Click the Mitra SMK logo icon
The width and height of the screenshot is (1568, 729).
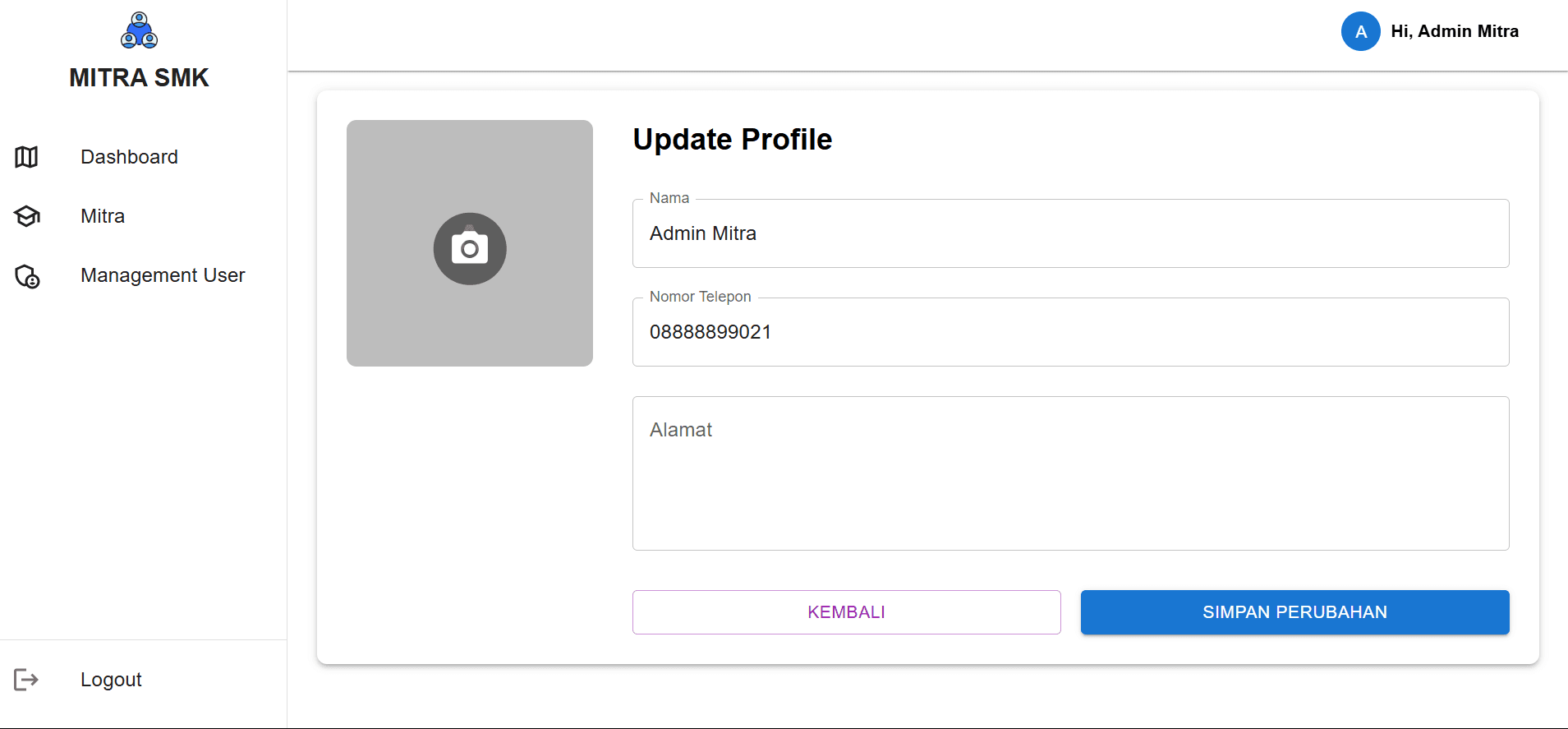[x=140, y=30]
